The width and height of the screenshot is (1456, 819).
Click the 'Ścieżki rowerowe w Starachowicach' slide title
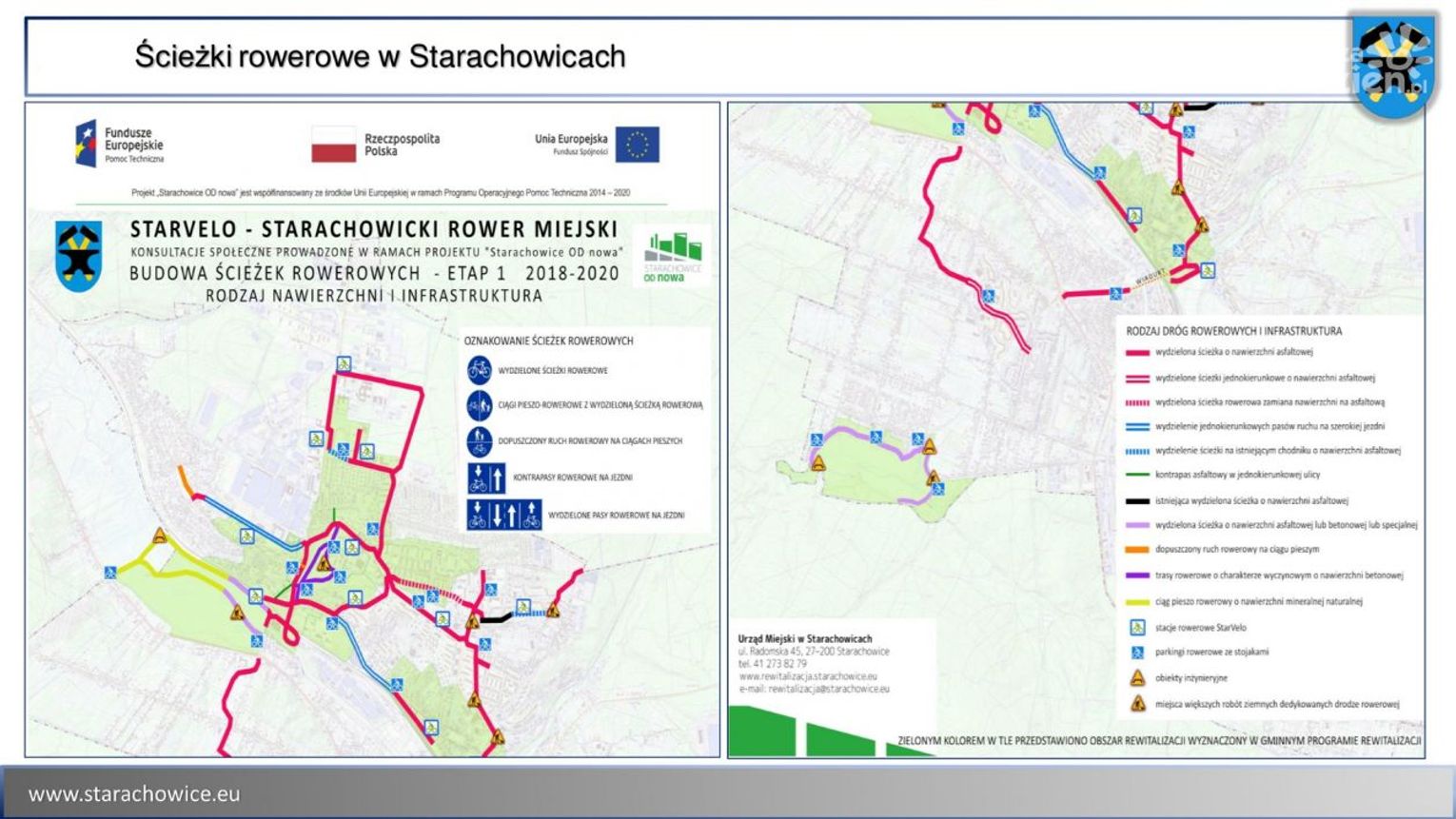coord(380,56)
